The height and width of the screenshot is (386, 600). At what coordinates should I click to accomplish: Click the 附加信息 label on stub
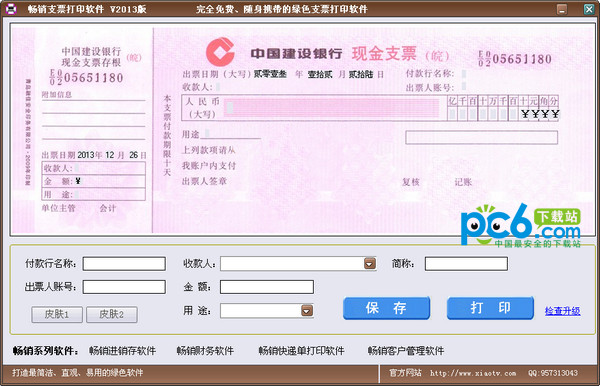tap(57, 94)
